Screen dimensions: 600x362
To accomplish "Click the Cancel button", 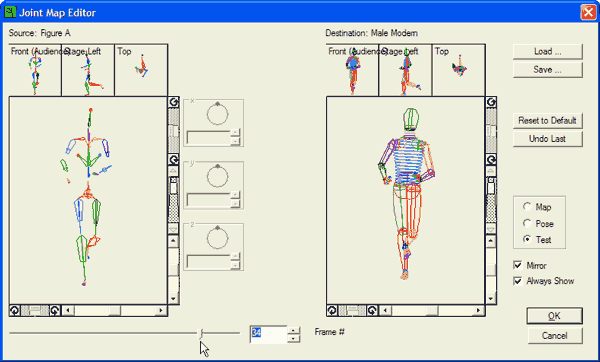I will coord(554,336).
